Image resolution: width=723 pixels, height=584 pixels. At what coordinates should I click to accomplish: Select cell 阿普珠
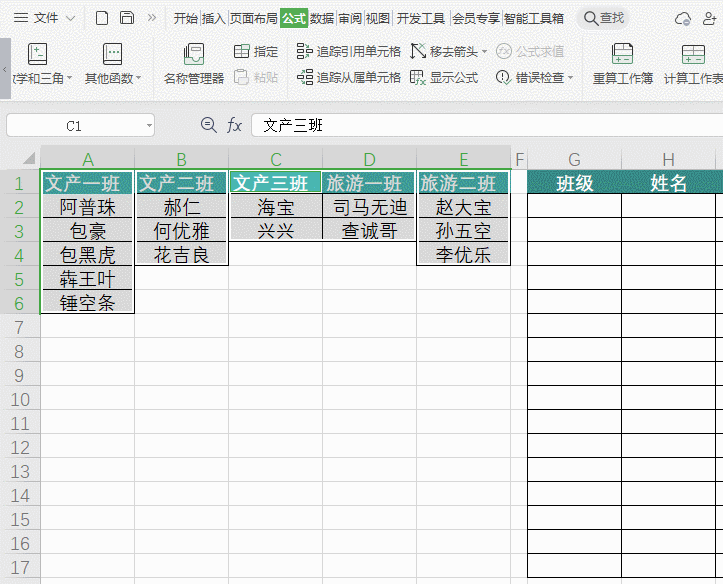pyautogui.click(x=88, y=207)
